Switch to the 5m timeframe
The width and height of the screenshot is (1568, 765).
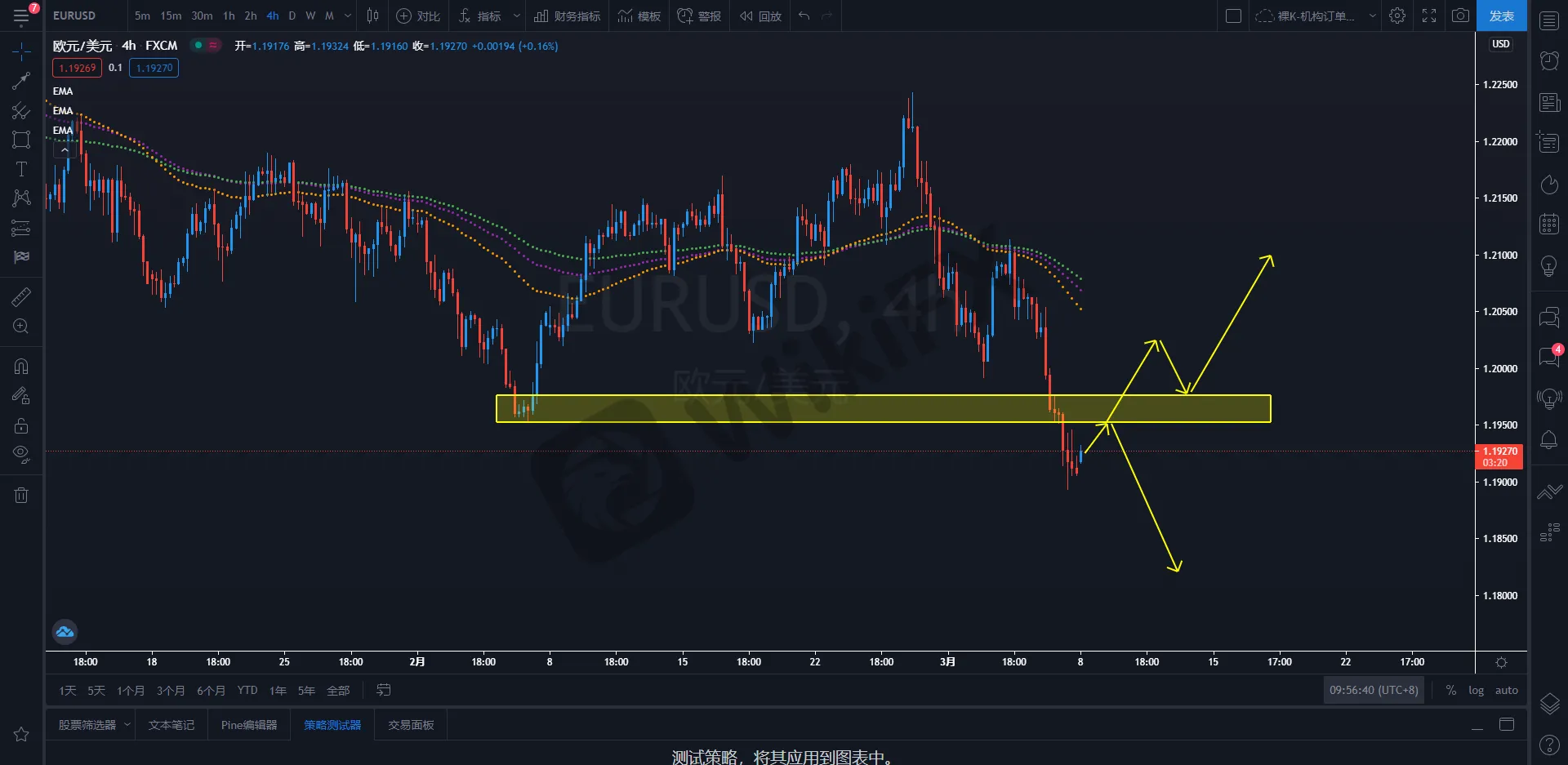click(x=142, y=16)
